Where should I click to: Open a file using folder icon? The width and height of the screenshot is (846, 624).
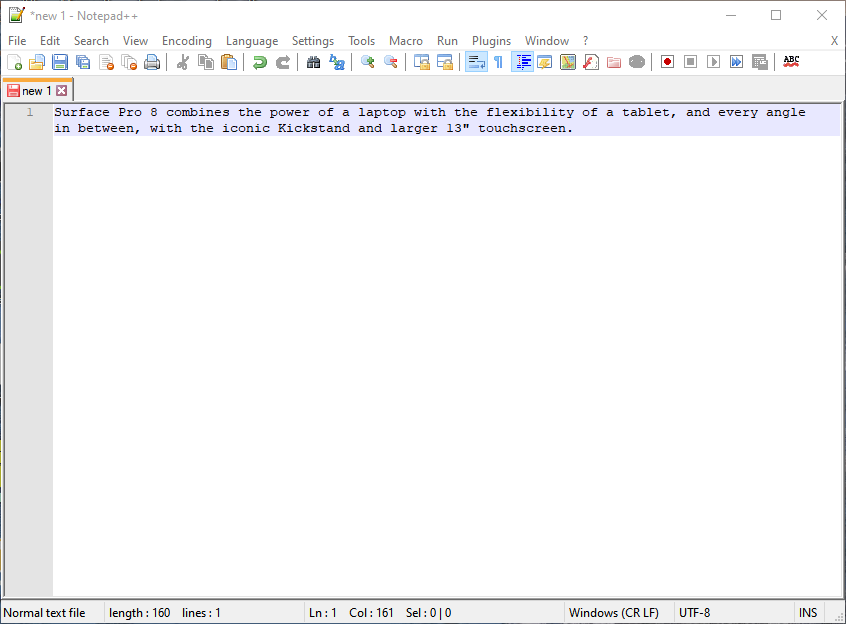tap(37, 63)
